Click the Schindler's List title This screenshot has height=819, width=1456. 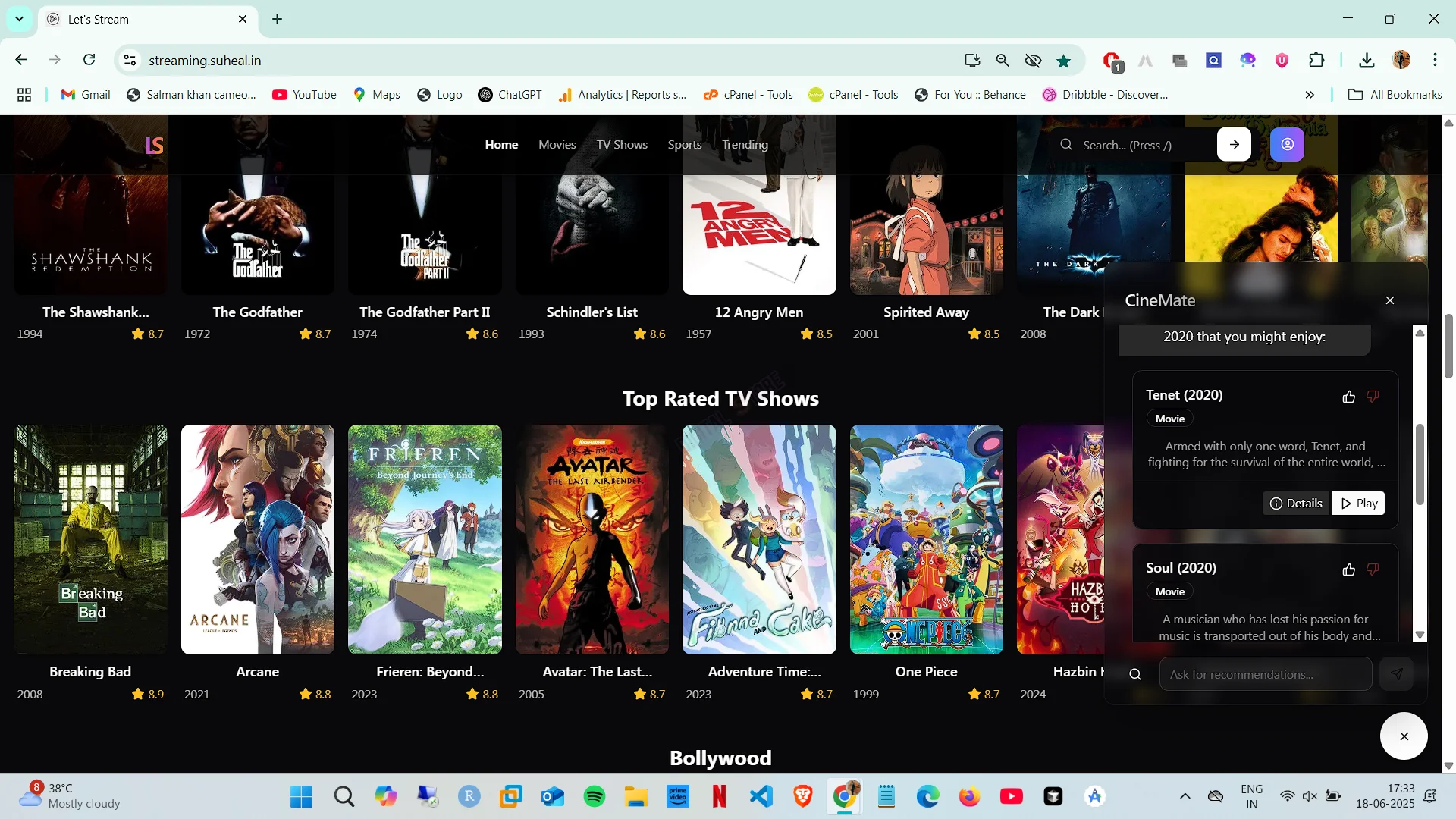coord(591,312)
